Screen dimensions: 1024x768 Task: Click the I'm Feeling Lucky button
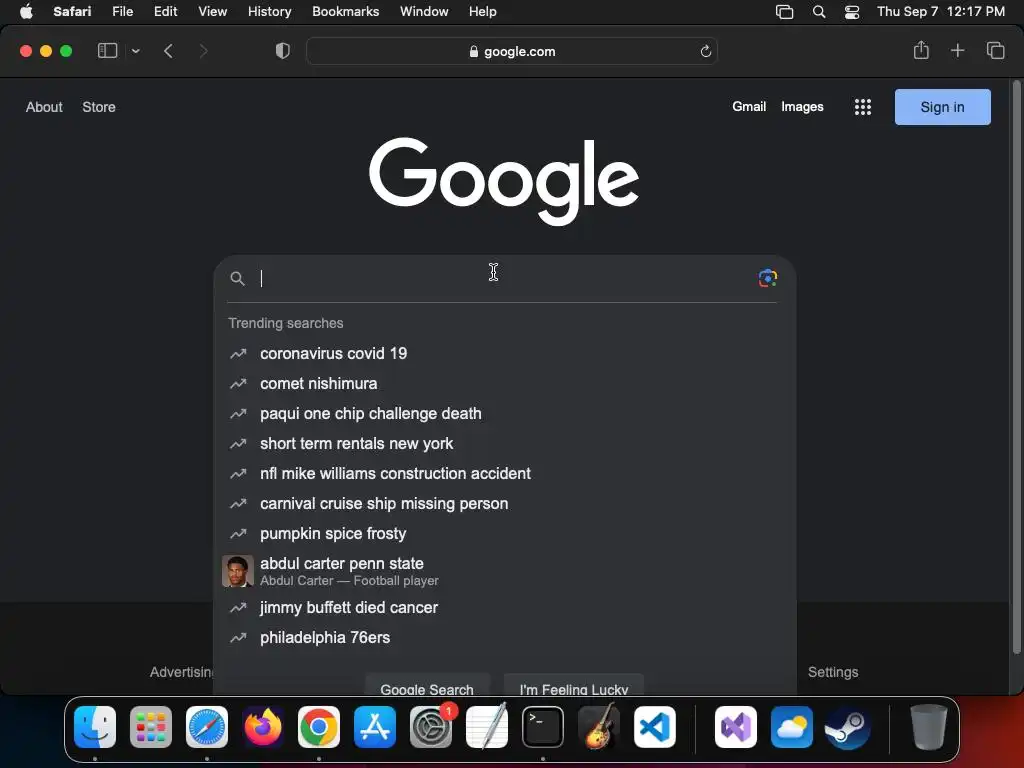pos(574,686)
